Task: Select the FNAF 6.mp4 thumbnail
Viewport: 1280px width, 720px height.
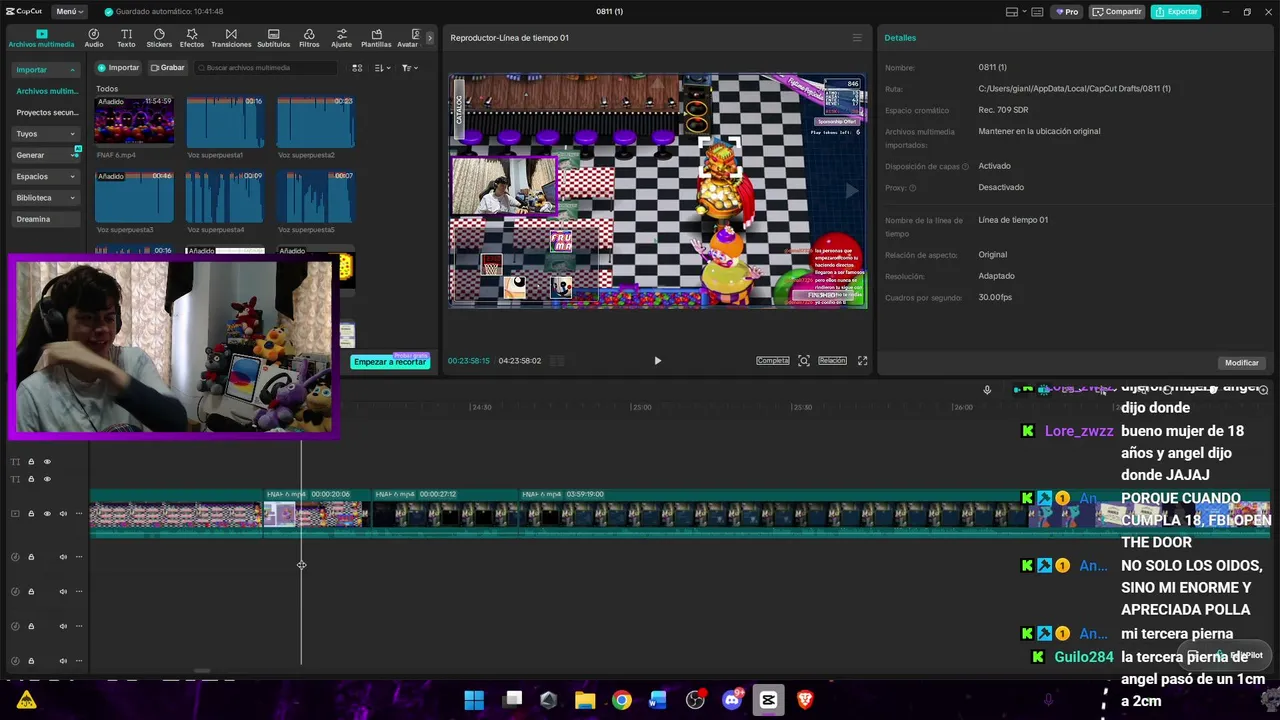Action: (x=134, y=120)
